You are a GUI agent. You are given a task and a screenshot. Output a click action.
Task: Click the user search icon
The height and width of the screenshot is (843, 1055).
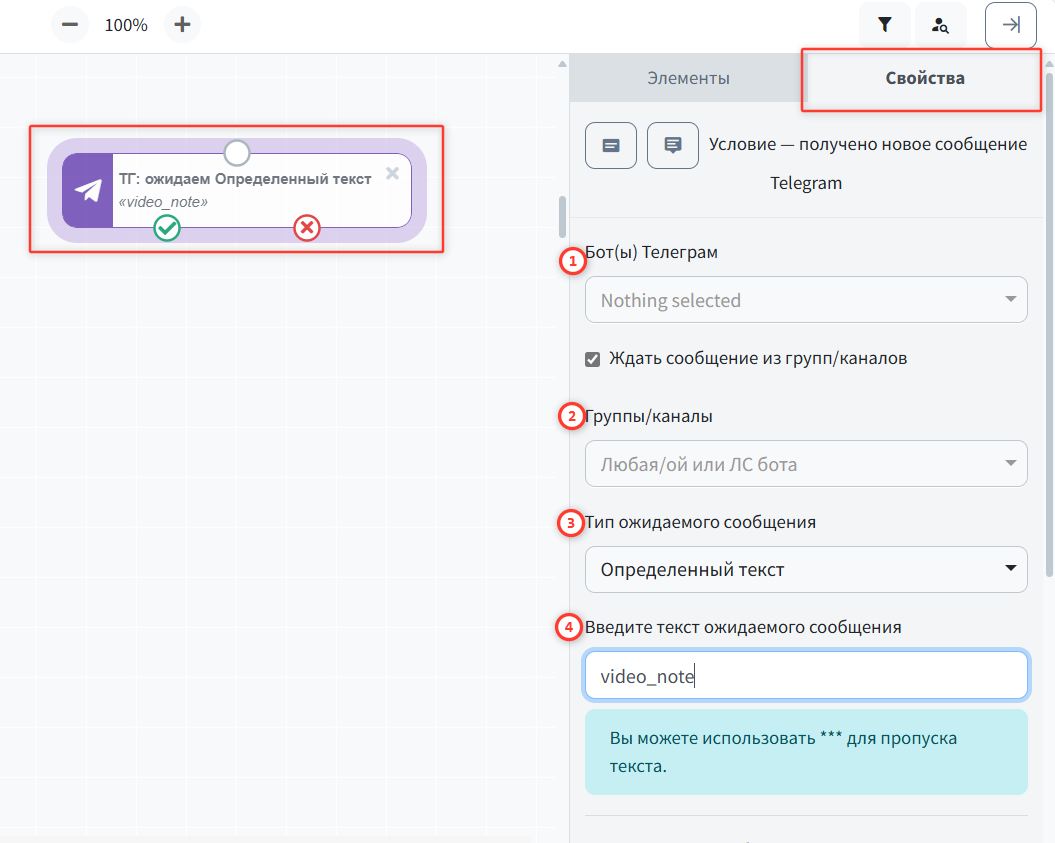point(940,26)
